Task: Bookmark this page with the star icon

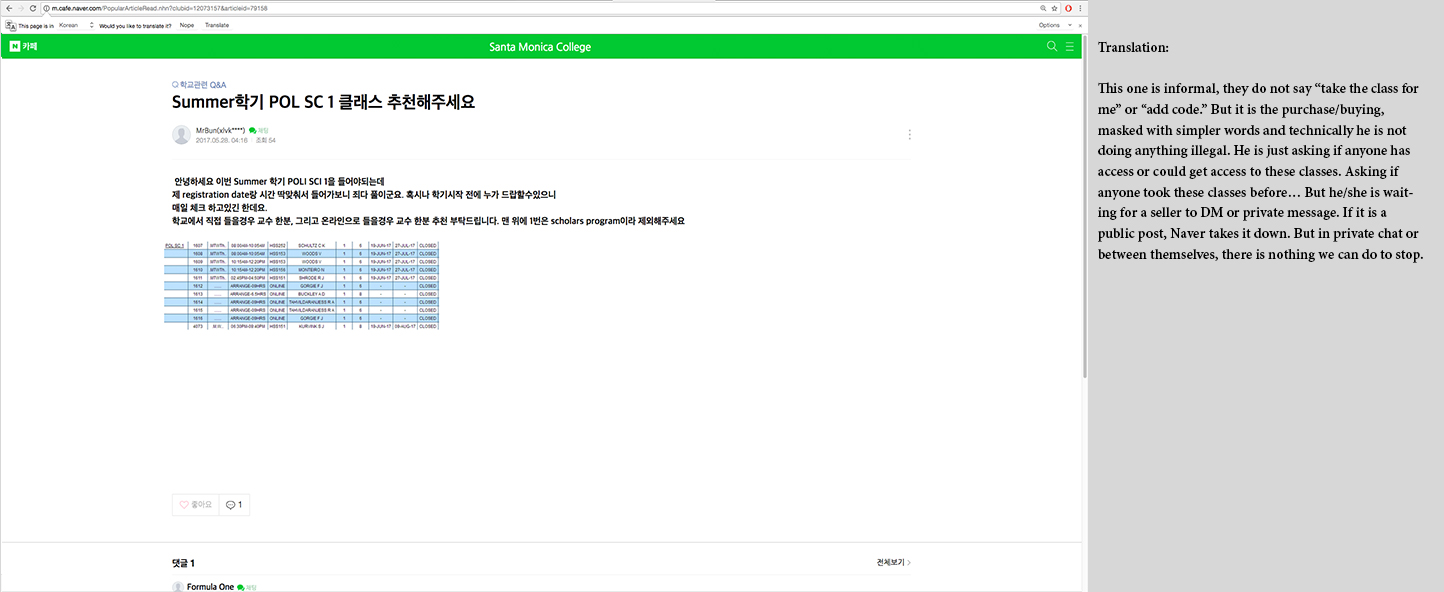Action: (x=1054, y=8)
